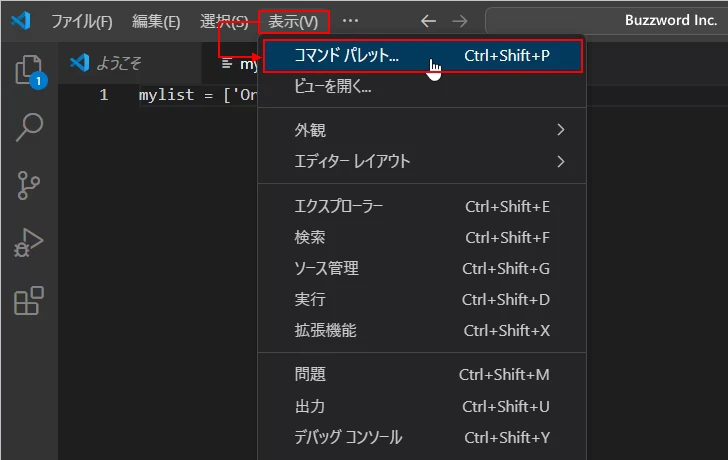
Task: Select 拡張機能 from the view menu
Action: (422, 330)
